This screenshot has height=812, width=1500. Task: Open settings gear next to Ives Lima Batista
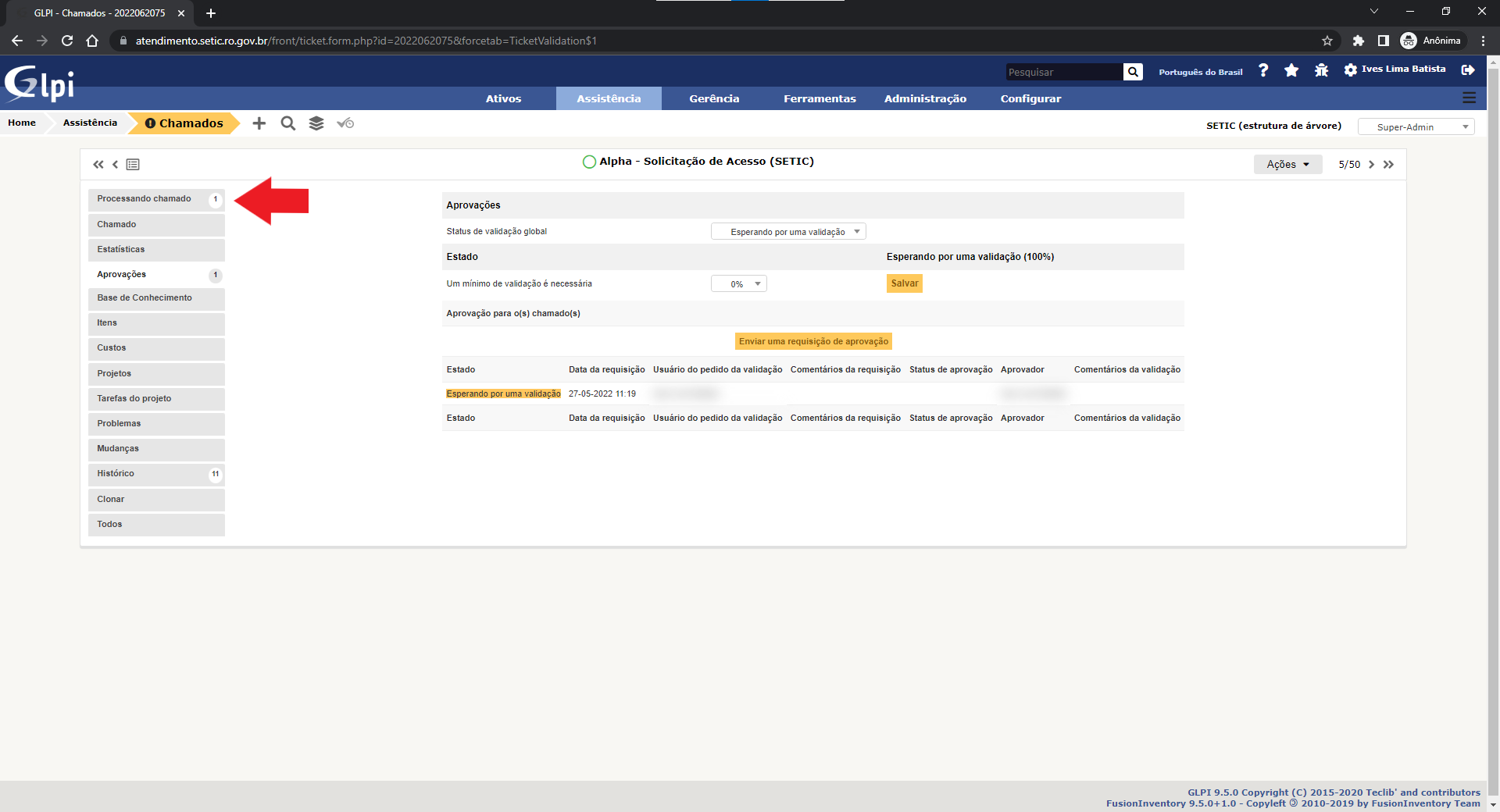[1351, 70]
